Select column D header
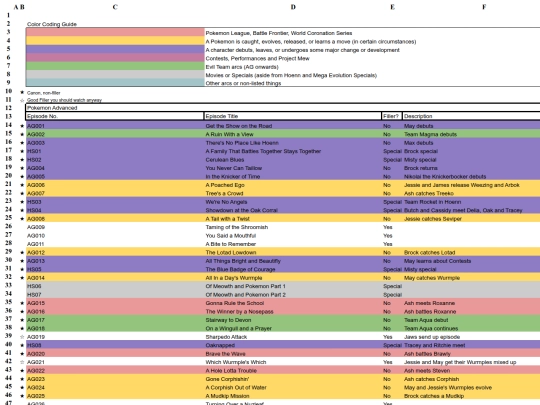This screenshot has height=405, width=540. point(293,7)
